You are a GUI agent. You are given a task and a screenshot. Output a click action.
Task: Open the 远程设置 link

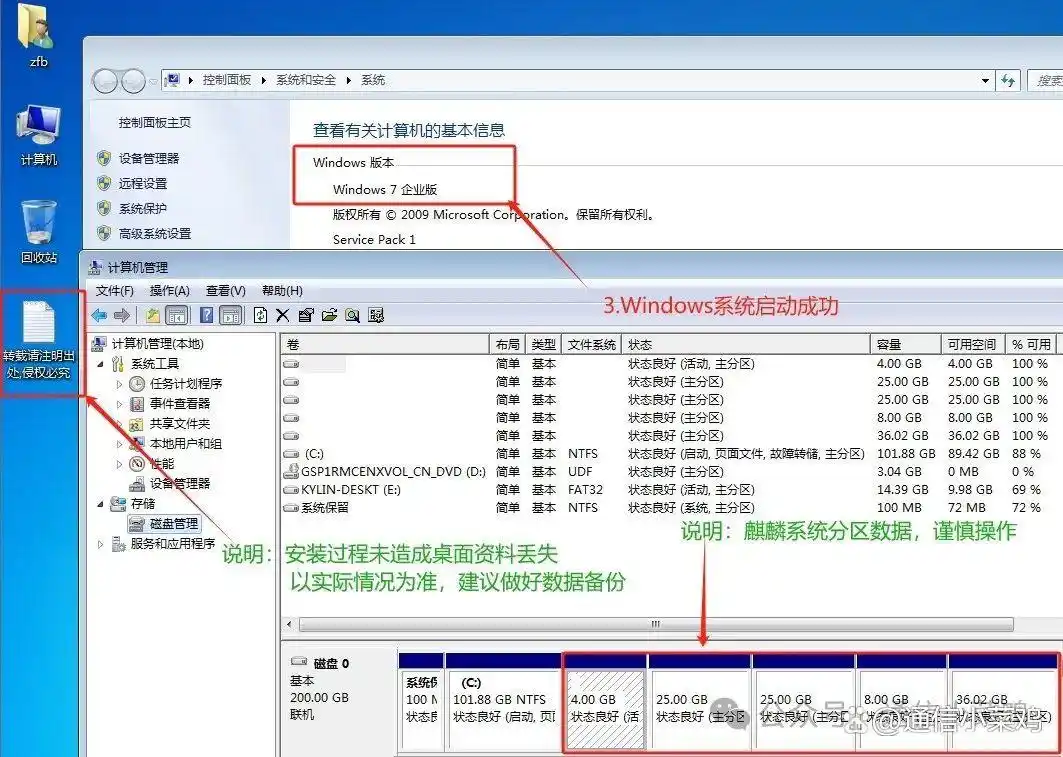(143, 184)
